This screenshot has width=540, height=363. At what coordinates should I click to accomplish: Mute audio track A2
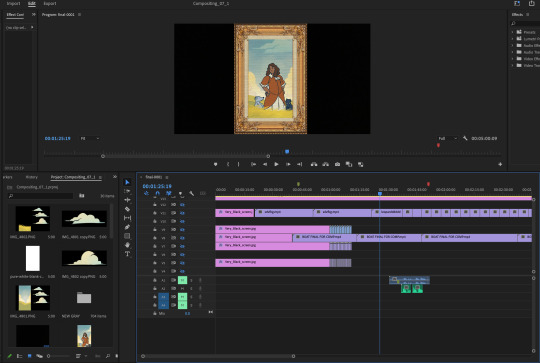click(x=182, y=289)
